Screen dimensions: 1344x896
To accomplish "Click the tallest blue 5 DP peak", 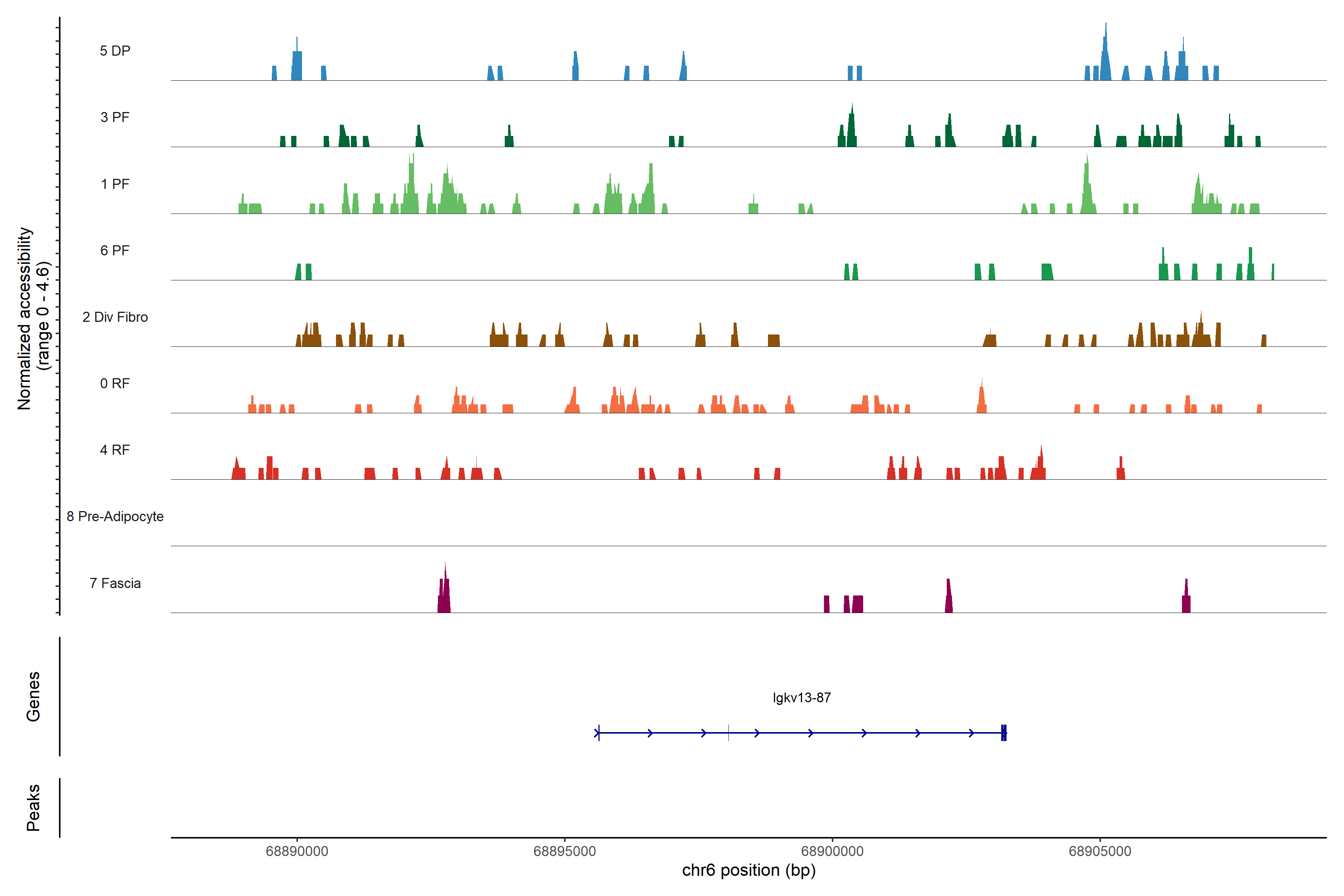I will click(x=1105, y=57).
